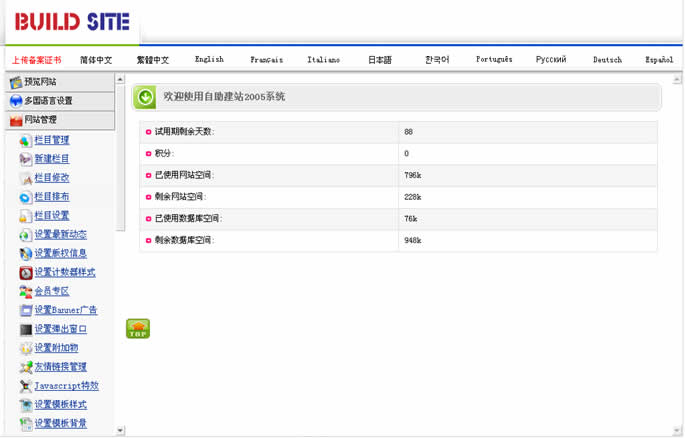
Task: Switch language to English
Action: [x=209, y=60]
